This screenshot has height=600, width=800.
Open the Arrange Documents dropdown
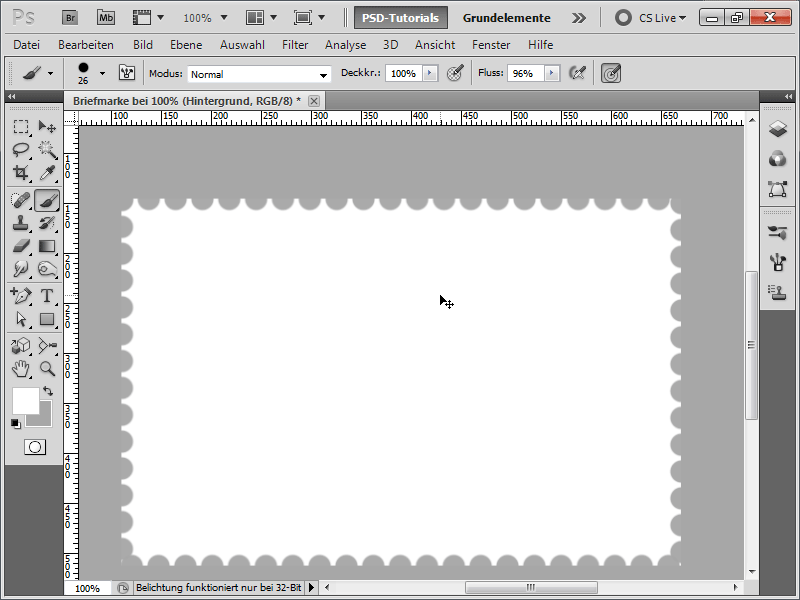pos(261,18)
